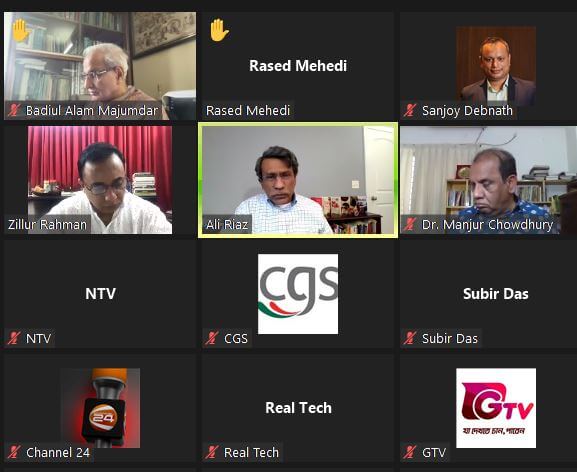Click Sanjoy Debnath's profile photo

coord(496,66)
